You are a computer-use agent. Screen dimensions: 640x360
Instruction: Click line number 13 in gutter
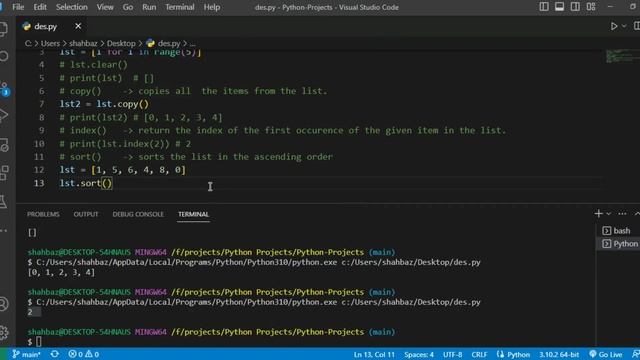click(39, 183)
